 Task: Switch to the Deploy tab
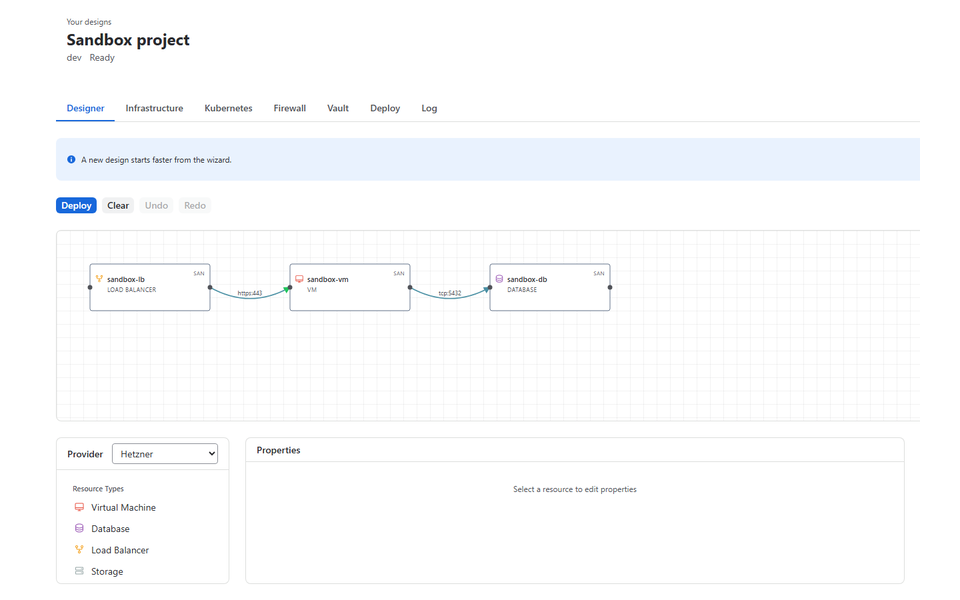pyautogui.click(x=385, y=108)
